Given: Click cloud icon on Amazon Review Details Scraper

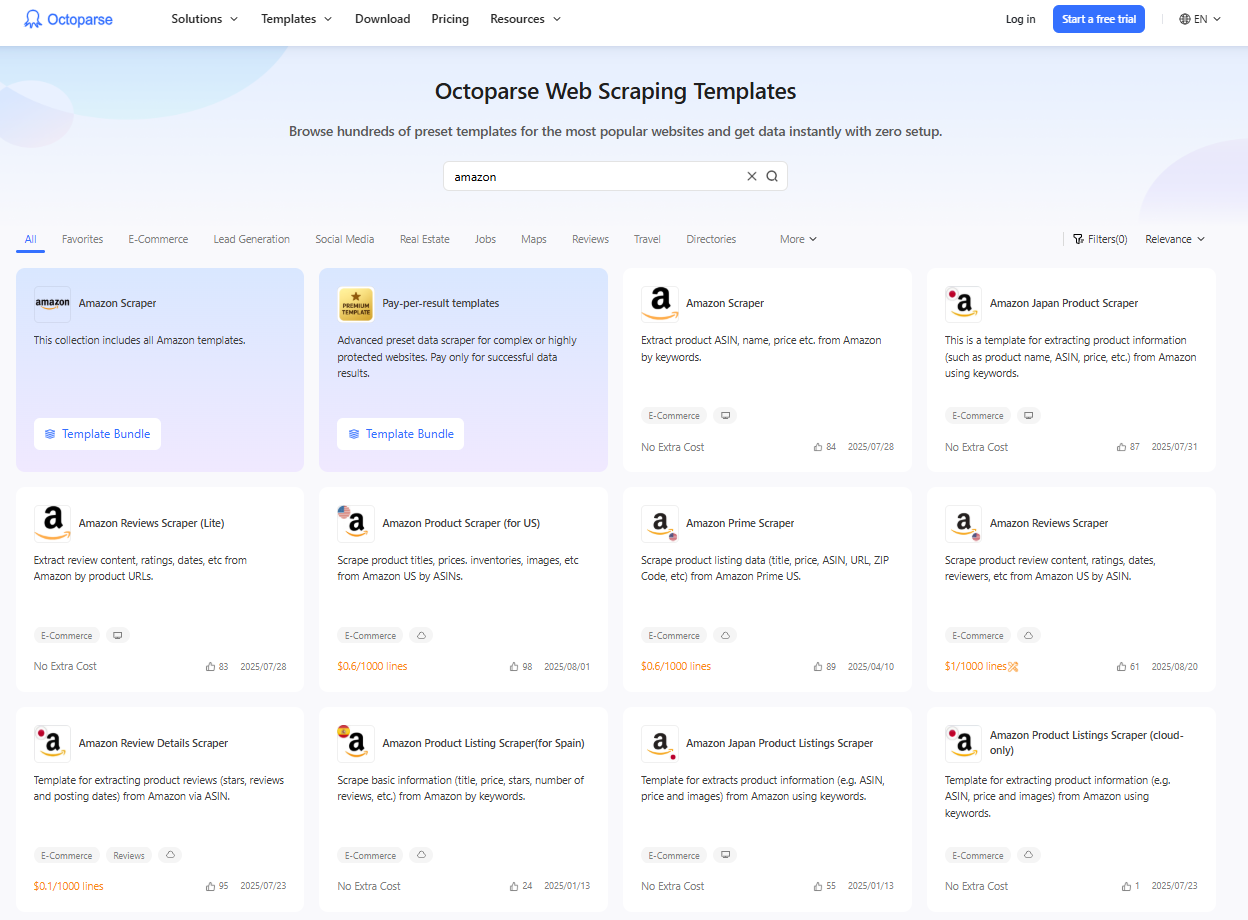Looking at the screenshot, I should pos(170,855).
